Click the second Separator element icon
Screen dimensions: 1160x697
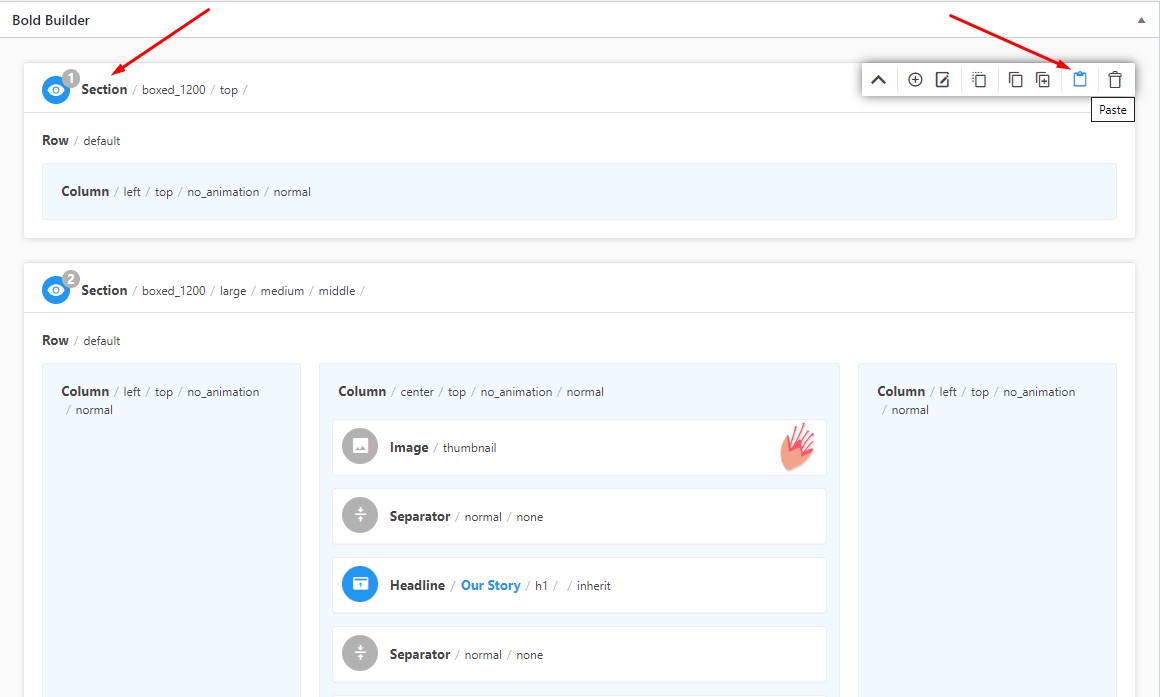(x=360, y=653)
